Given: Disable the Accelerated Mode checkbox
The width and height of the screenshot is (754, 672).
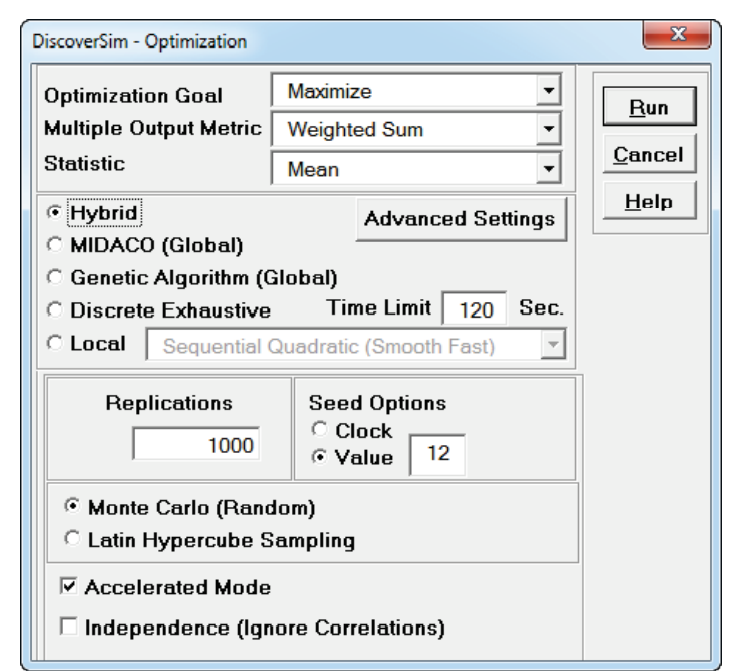Looking at the screenshot, I should 70,588.
